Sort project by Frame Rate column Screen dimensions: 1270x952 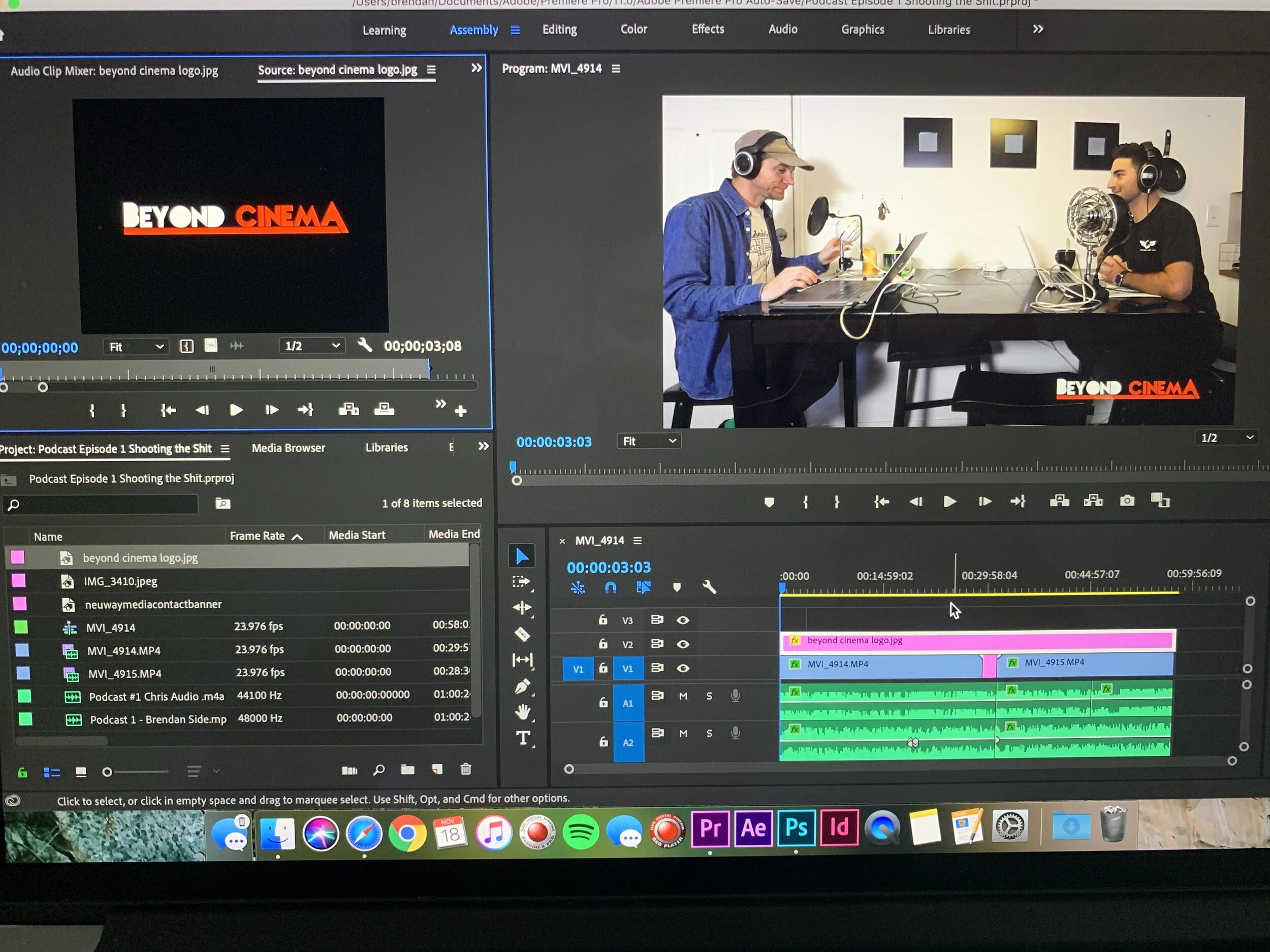coord(258,536)
